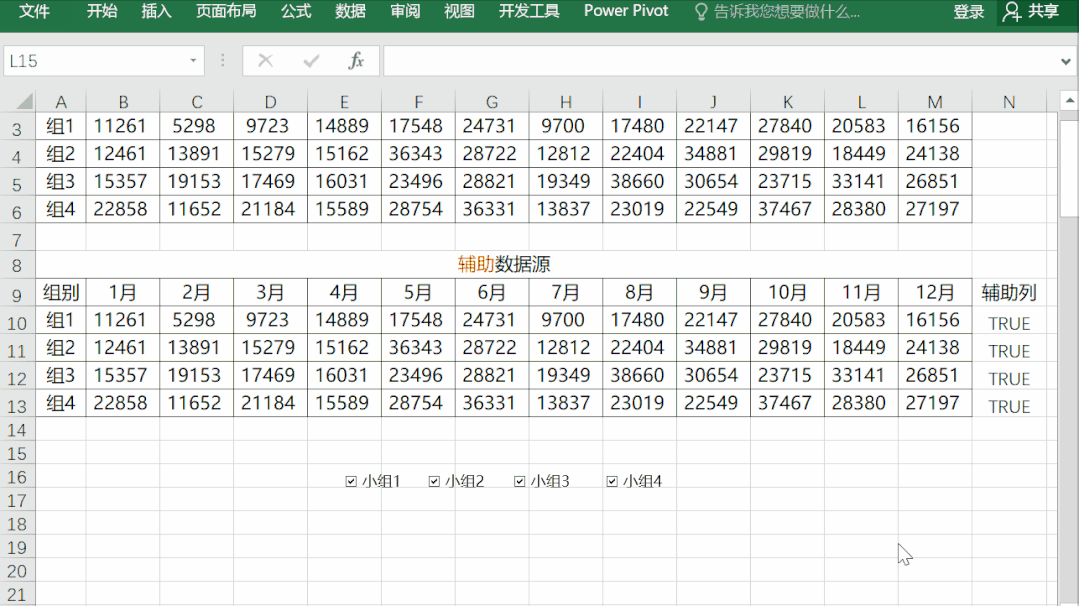Screen dimensions: 1079x606
Task: Switch to the 公式 Formulas tab
Action: 296,12
